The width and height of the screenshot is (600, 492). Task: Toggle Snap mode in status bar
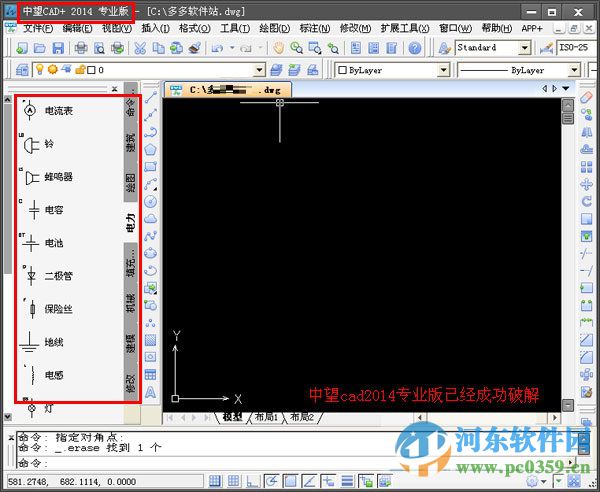tap(215, 481)
